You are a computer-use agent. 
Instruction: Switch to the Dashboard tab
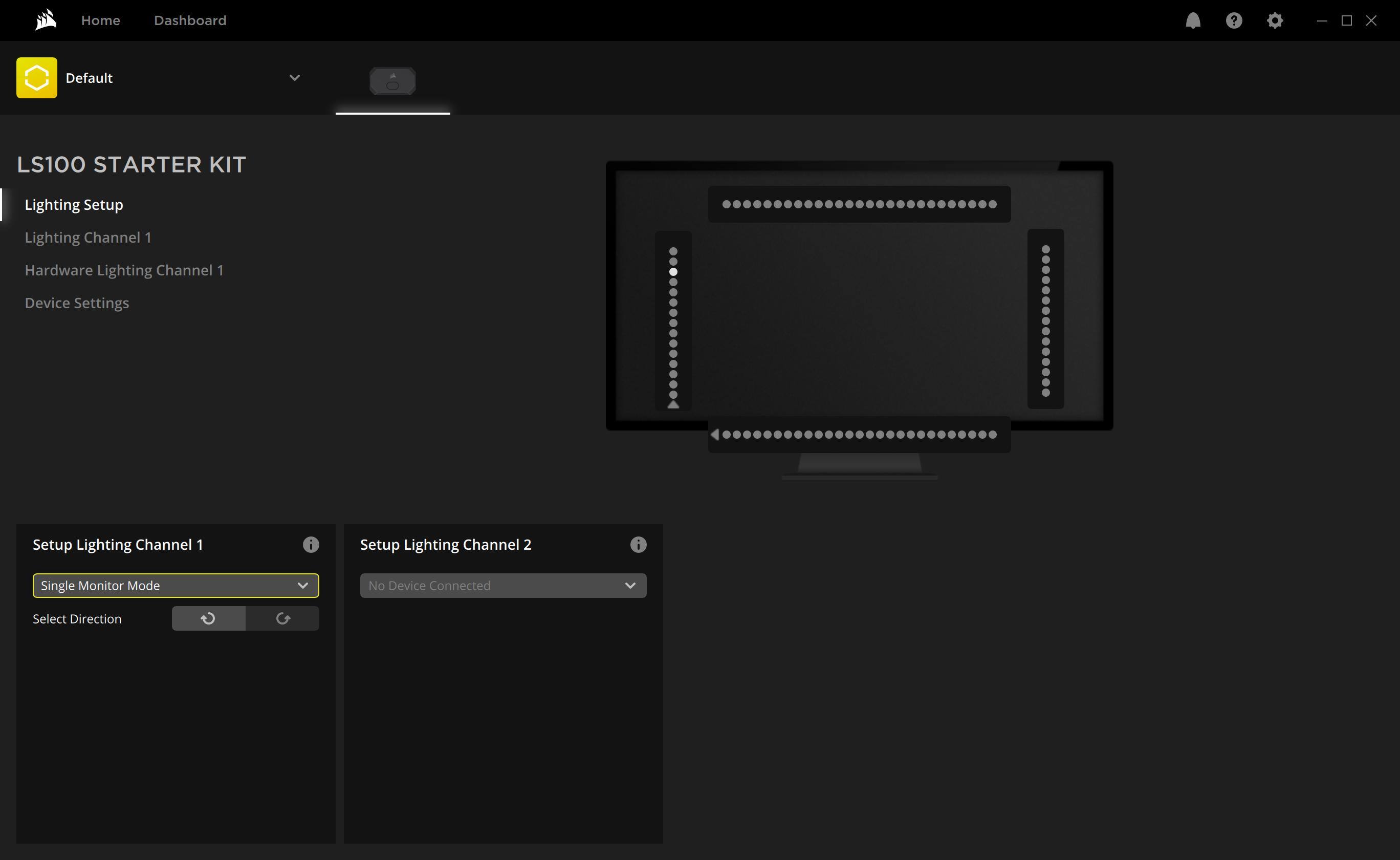click(190, 20)
